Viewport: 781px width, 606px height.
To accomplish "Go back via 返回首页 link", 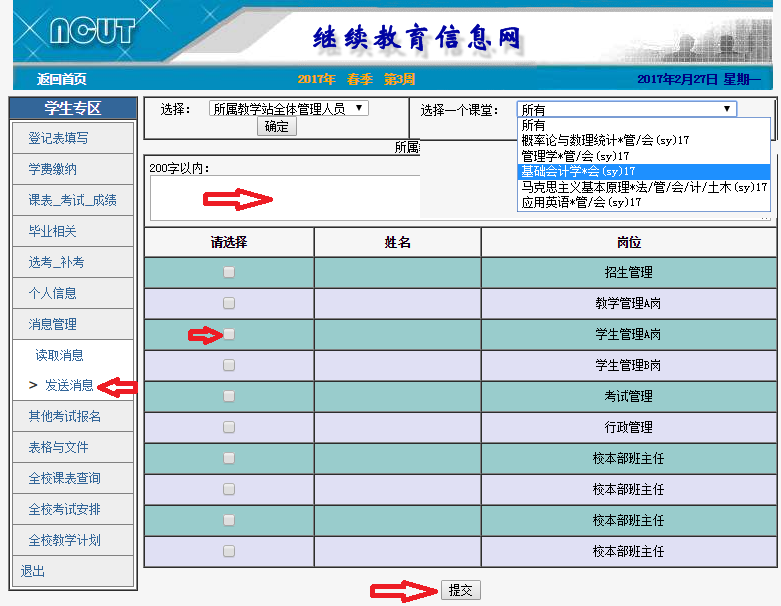I will coord(62,79).
